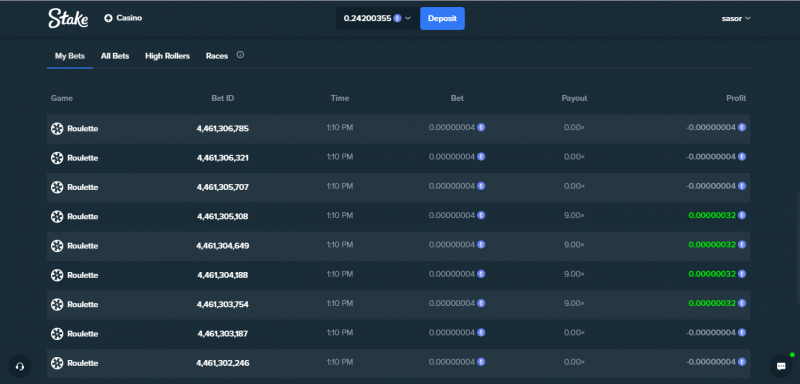Click 0.00× payout in row 4,461,306,321
The height and width of the screenshot is (384, 800).
(574, 157)
